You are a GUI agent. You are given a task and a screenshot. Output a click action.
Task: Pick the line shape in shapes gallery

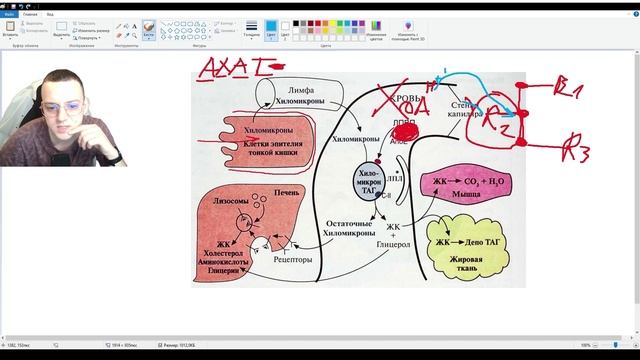pos(163,24)
